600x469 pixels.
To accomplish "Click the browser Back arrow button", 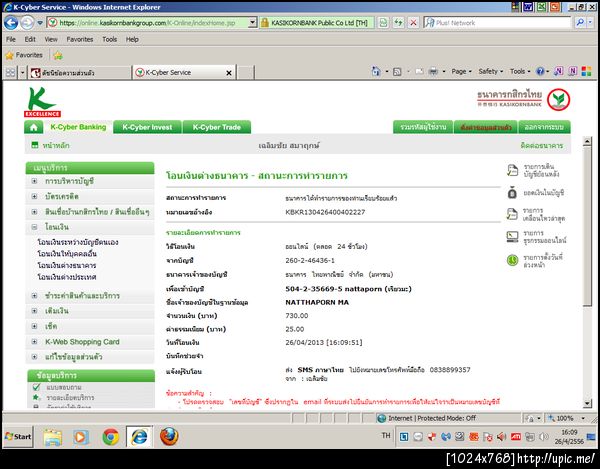I will [11, 23].
